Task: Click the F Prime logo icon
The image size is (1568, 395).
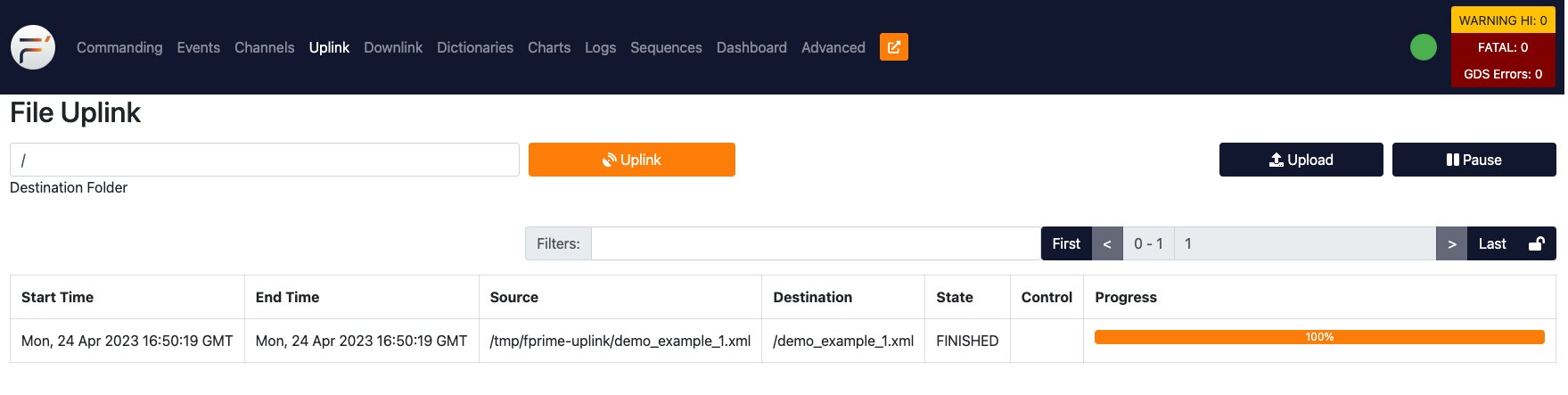Action: 33,47
